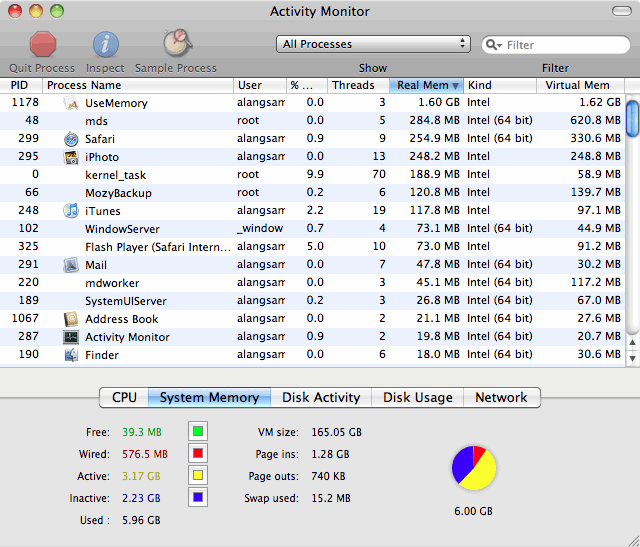Click the Activity Monitor icon in list
The width and height of the screenshot is (640, 547).
pyautogui.click(x=71, y=337)
